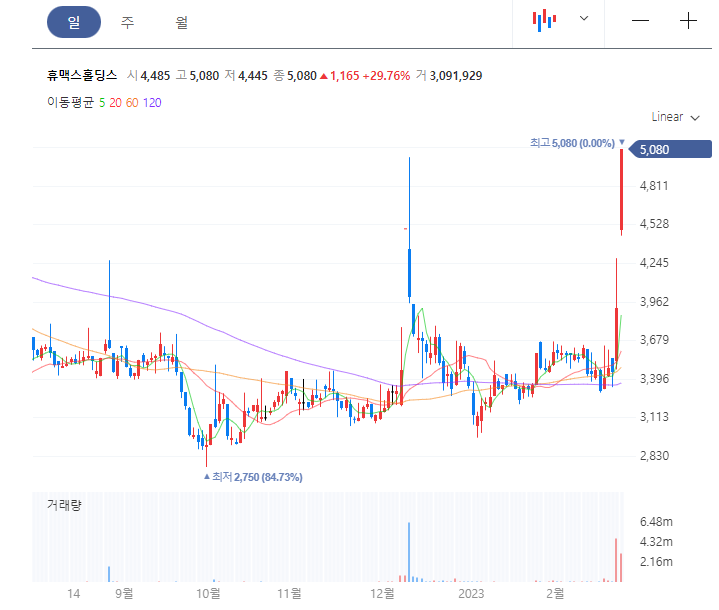
Task: Click the 14 date axis label
Action: point(73,593)
